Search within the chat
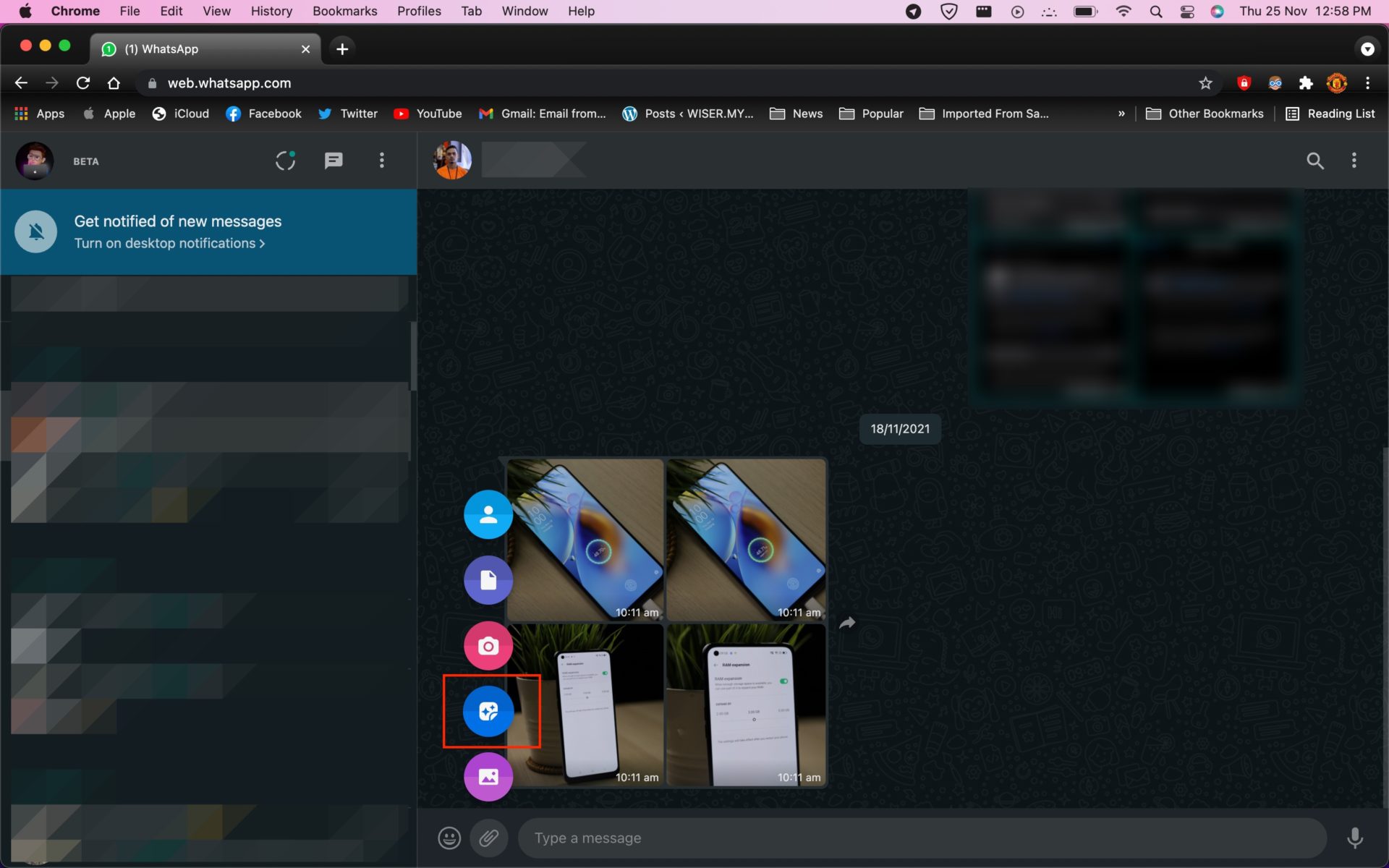The width and height of the screenshot is (1389, 868). tap(1314, 161)
